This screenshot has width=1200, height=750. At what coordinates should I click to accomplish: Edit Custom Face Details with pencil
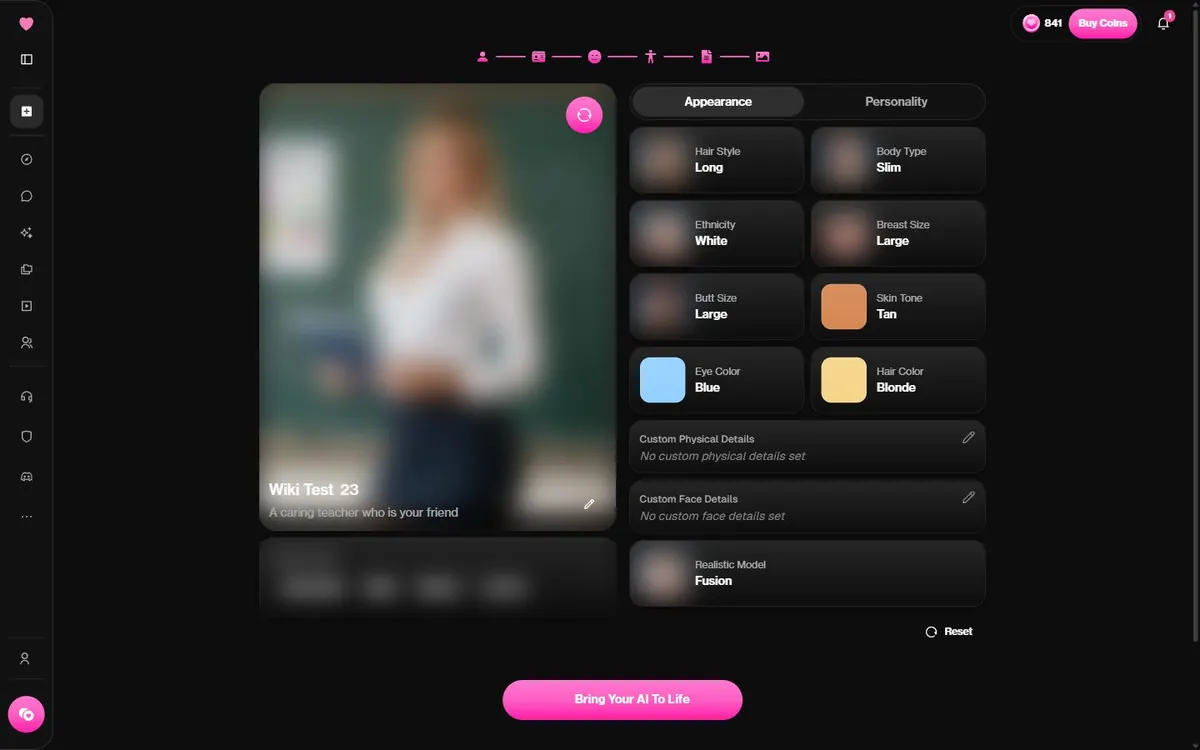point(968,497)
